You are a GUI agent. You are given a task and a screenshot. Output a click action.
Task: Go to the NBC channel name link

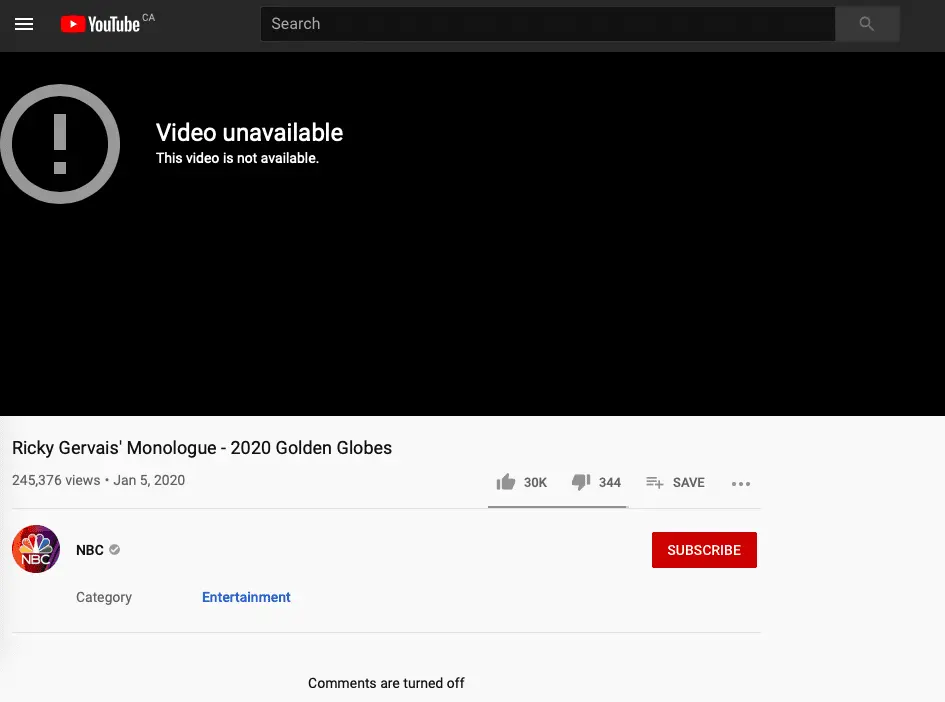[x=90, y=550]
